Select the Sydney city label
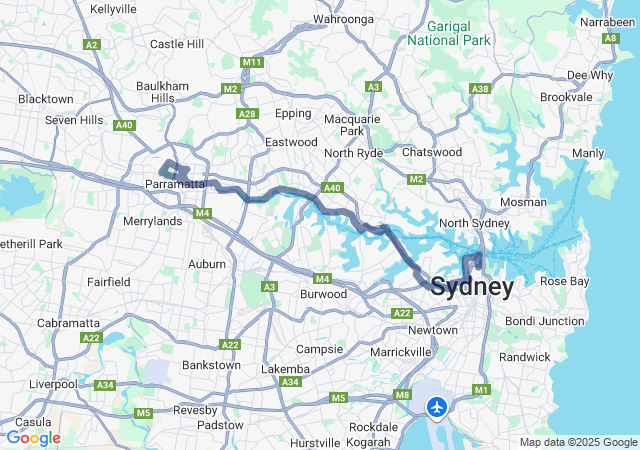 472,287
